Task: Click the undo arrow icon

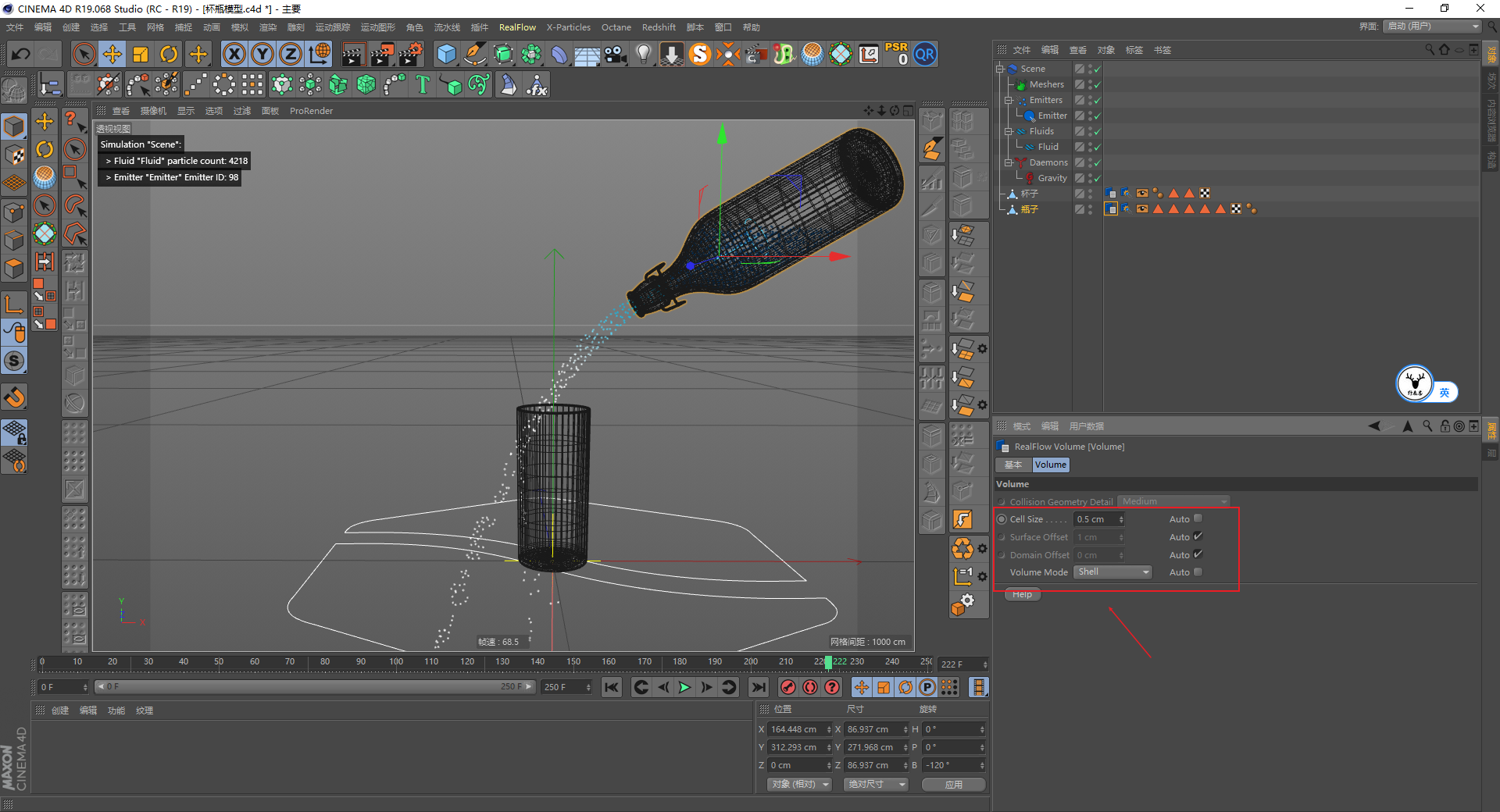Action: 21,55
